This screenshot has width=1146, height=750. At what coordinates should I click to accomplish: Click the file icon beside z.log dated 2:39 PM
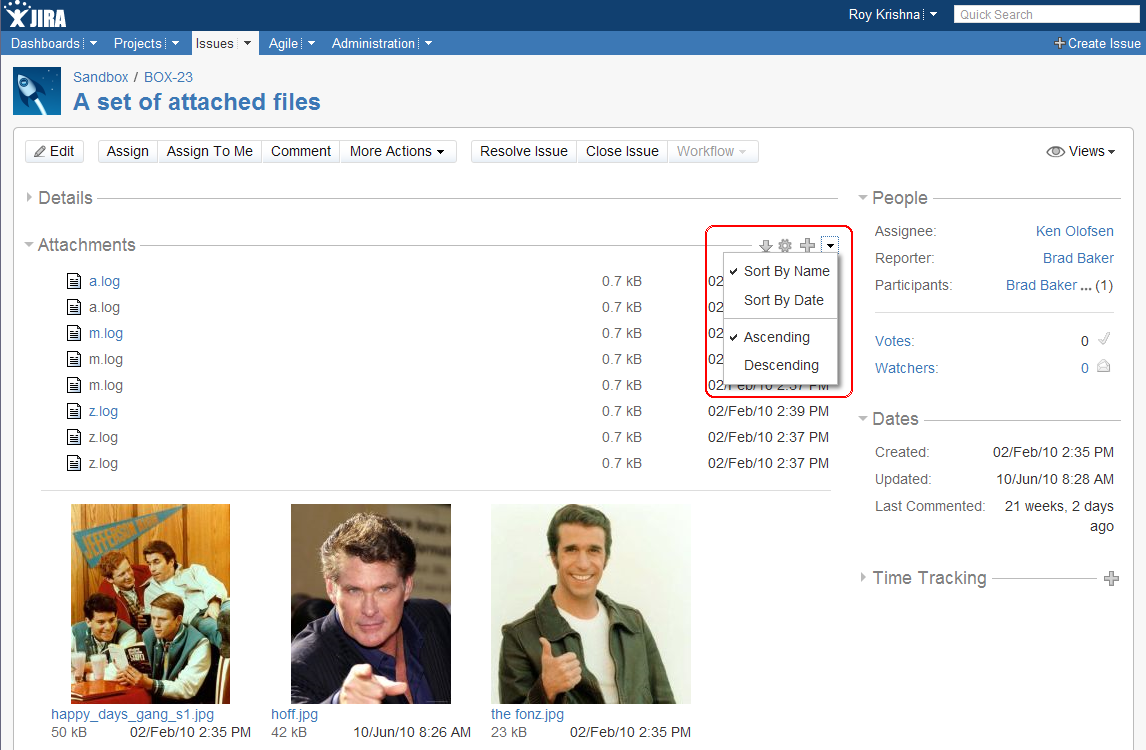click(74, 411)
